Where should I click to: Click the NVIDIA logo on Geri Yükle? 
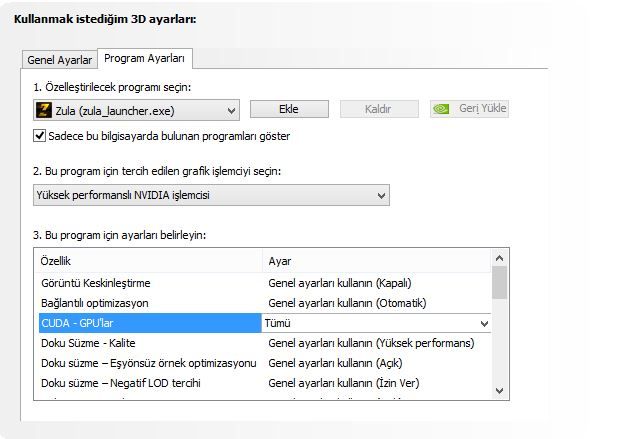coord(440,109)
